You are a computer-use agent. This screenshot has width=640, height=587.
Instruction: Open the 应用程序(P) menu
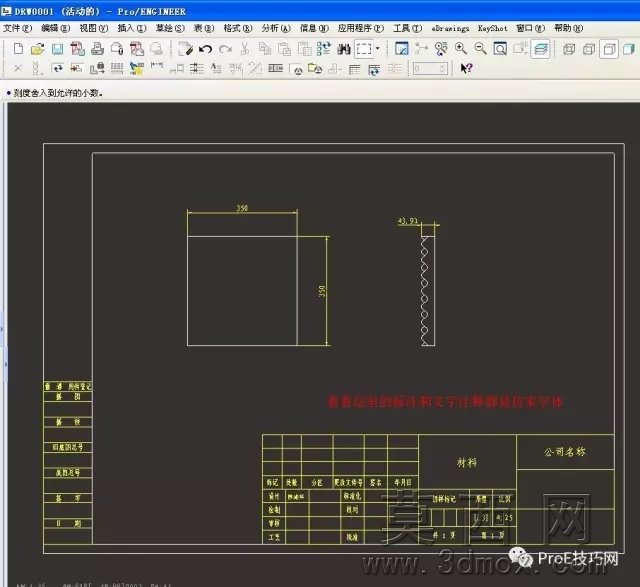coord(361,28)
